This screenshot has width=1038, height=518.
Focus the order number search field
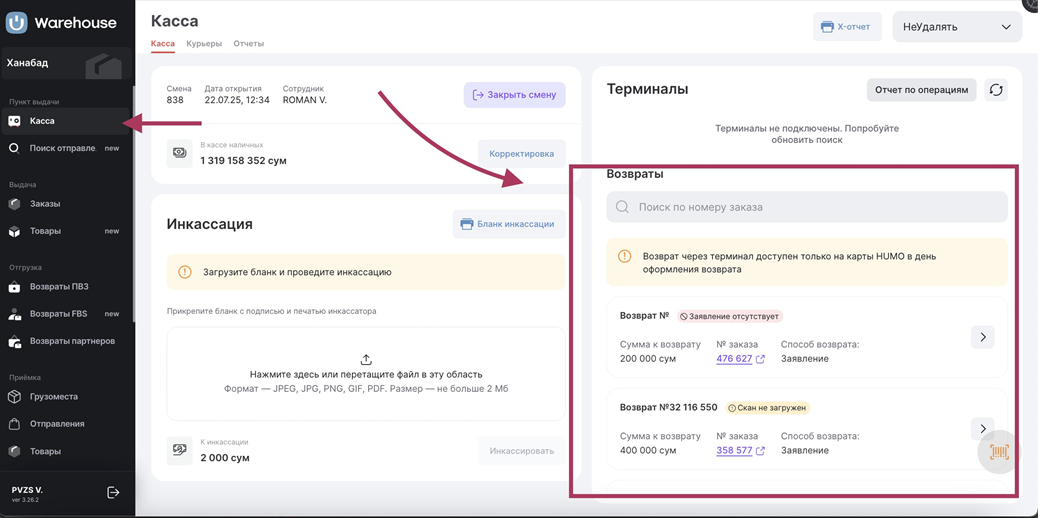(807, 207)
